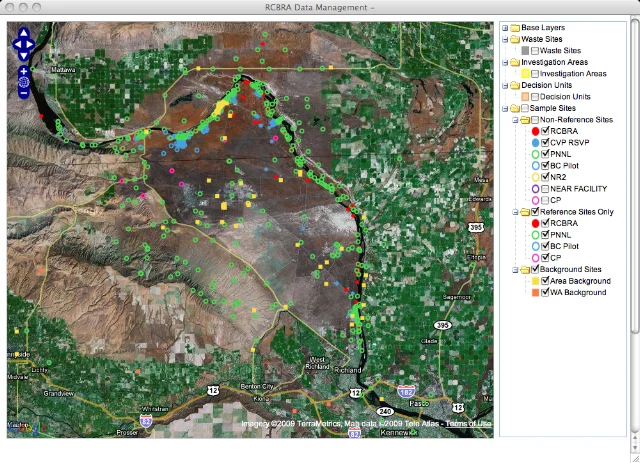Screen dimensions: 640x463
Task: Click the Google logo on the map
Action: (x=26, y=428)
